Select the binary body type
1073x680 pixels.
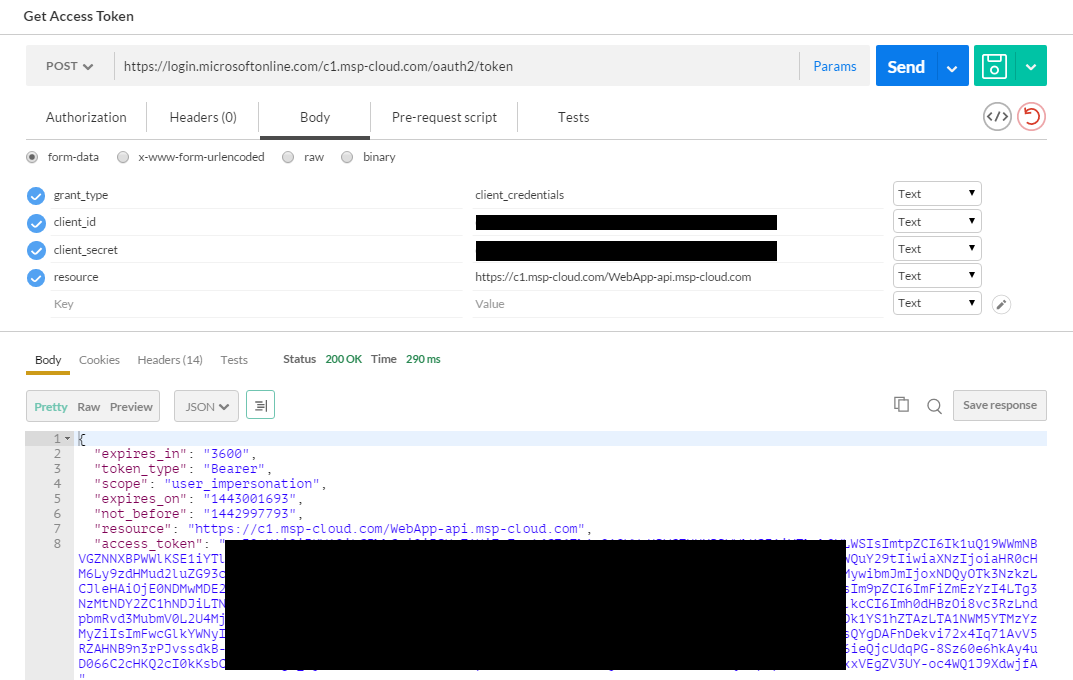pos(347,157)
